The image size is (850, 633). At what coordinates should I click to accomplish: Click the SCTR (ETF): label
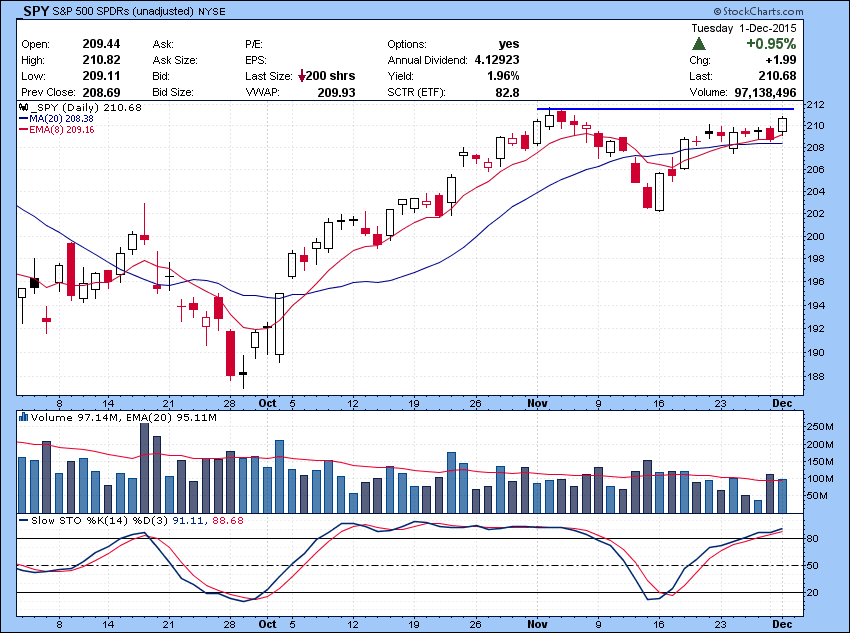[x=416, y=92]
